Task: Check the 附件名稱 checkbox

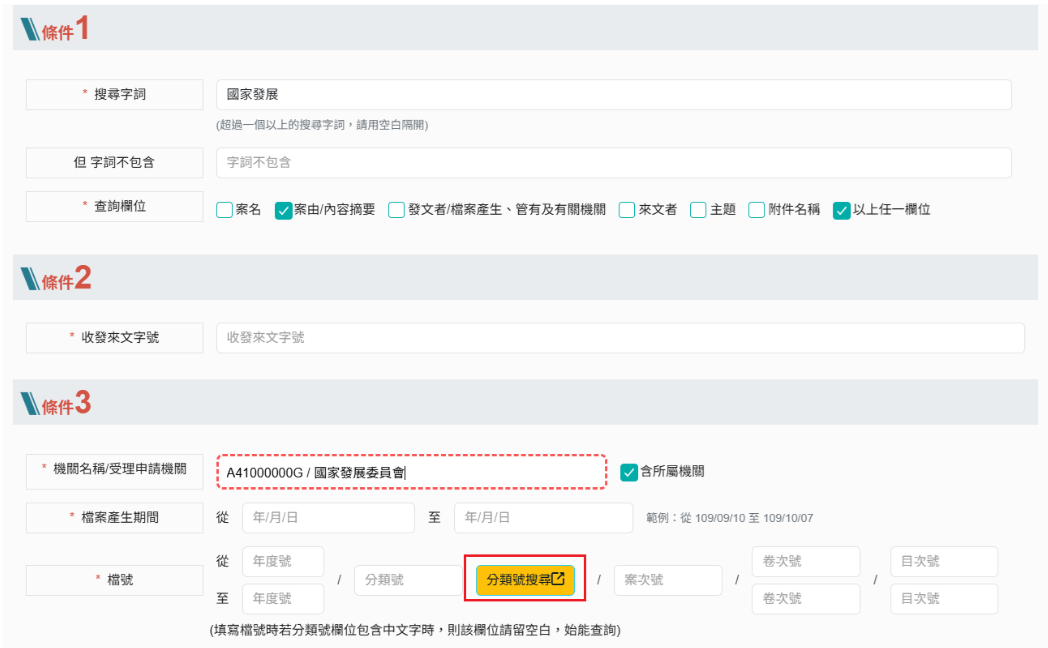Action: [x=757, y=210]
